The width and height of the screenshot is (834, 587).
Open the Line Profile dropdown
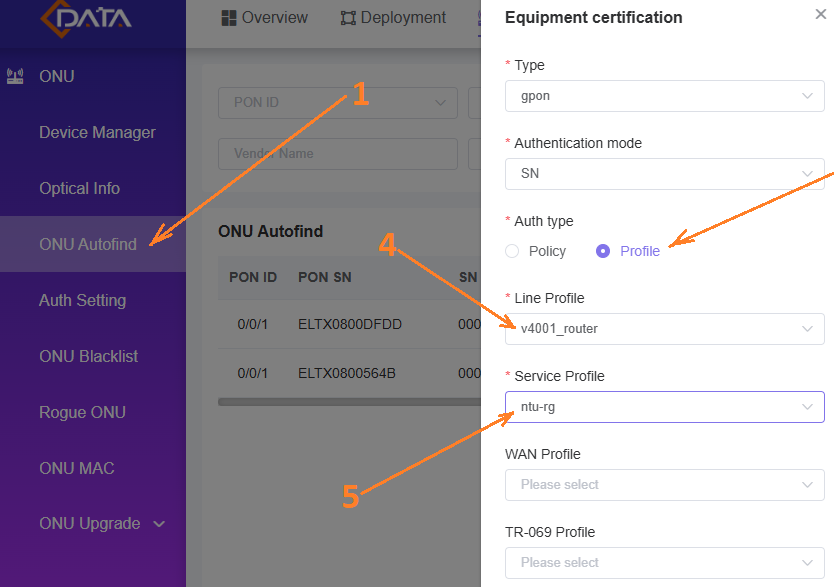(x=665, y=328)
